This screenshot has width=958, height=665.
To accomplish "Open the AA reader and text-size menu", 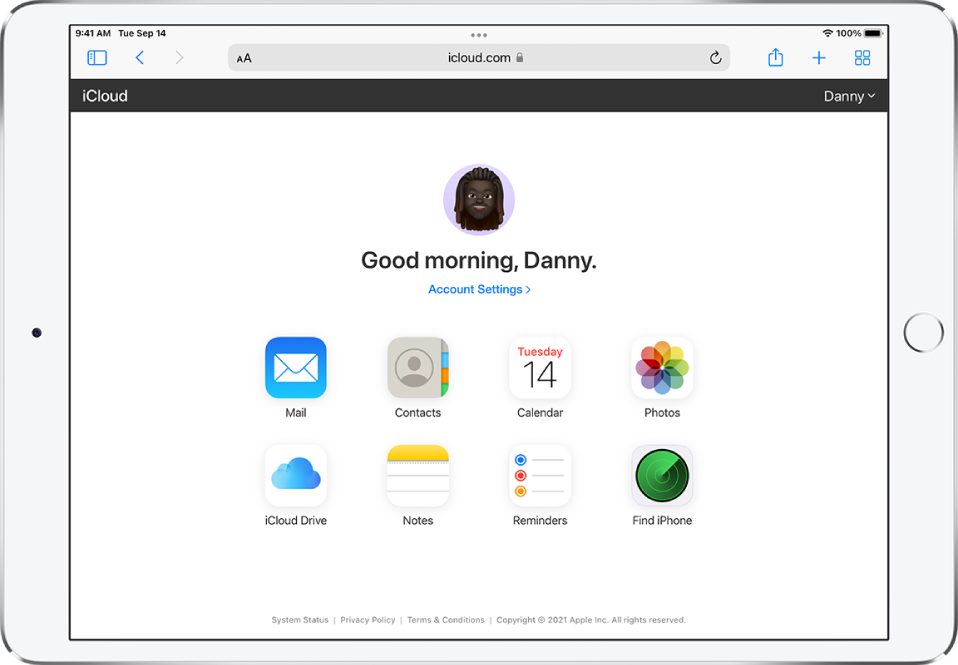I will pos(244,58).
